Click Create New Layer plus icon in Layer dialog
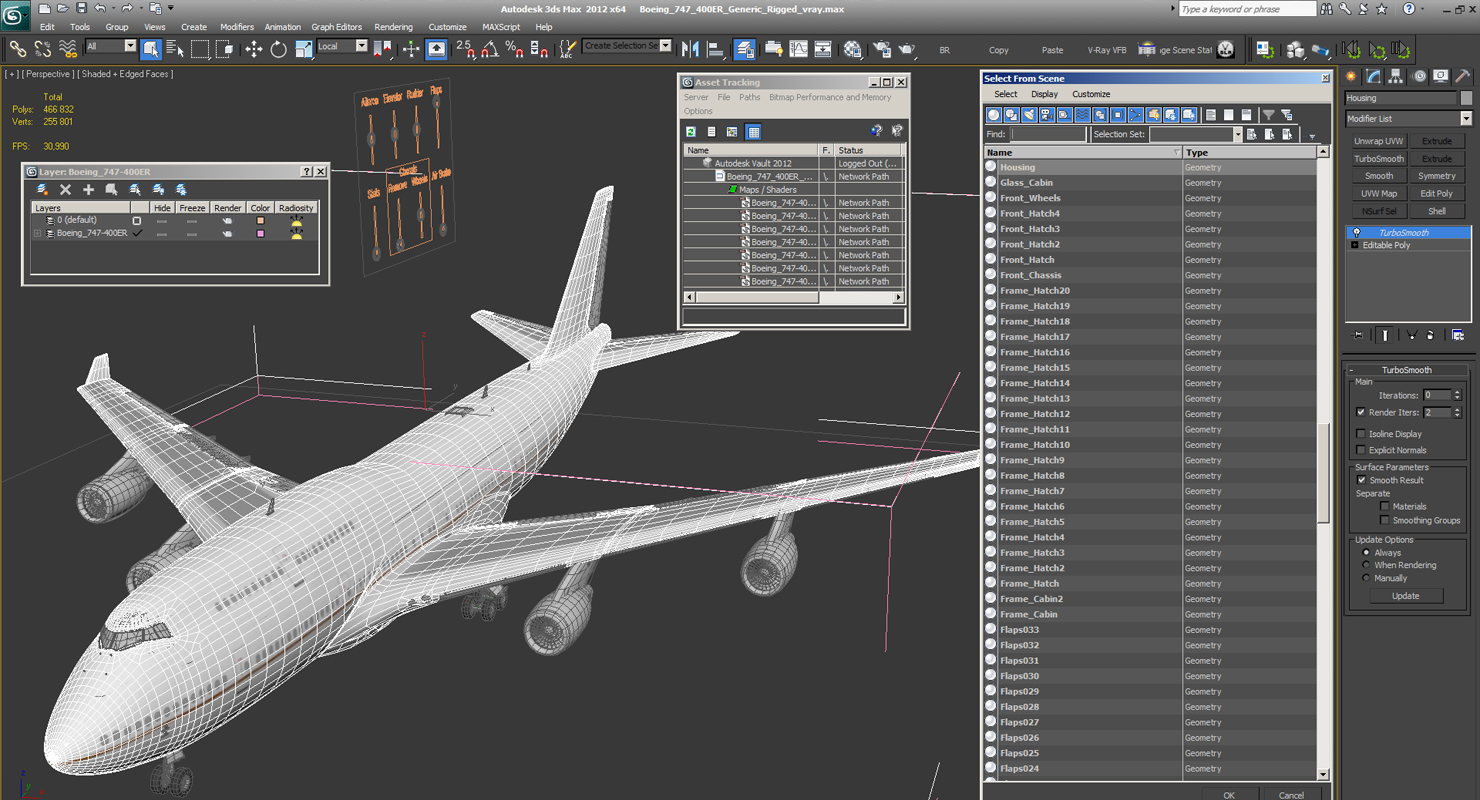This screenshot has width=1480, height=800. tap(88, 189)
